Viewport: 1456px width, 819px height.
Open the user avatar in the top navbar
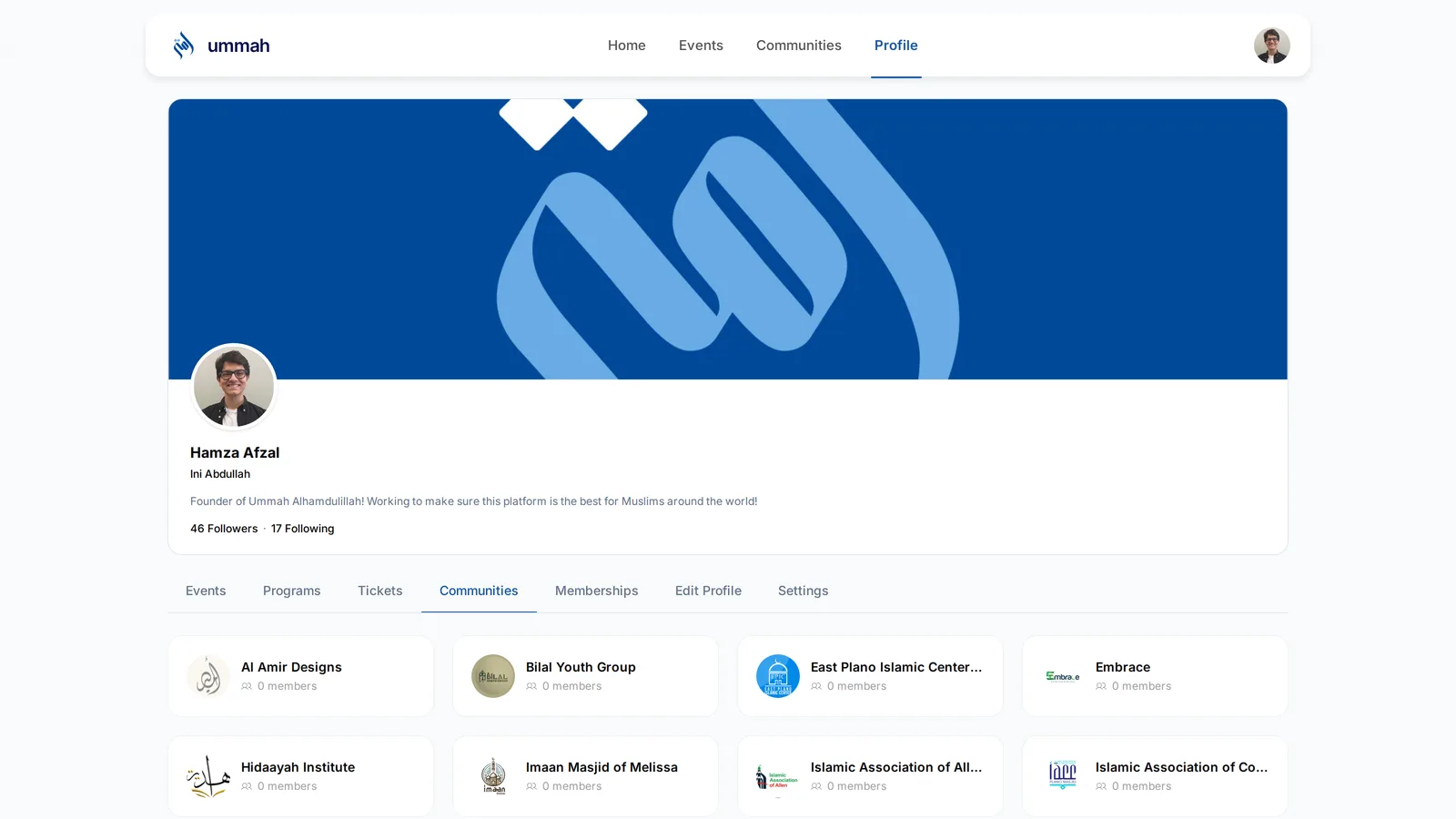(1271, 45)
